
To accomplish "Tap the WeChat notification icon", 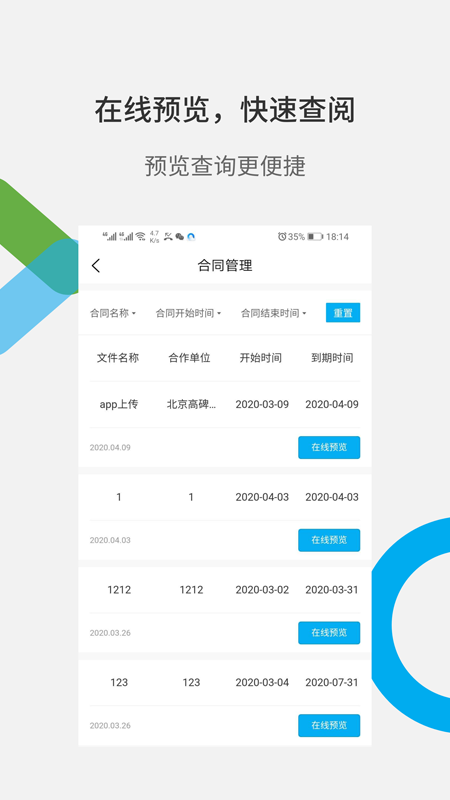I will click(180, 237).
